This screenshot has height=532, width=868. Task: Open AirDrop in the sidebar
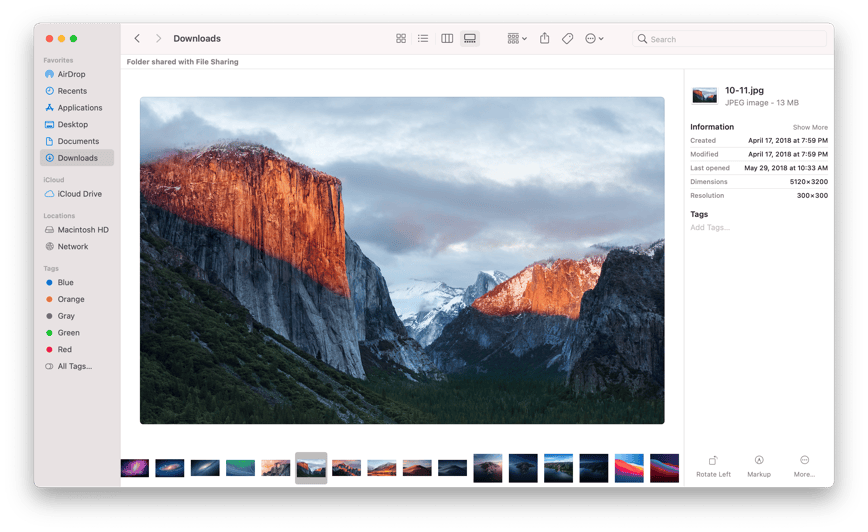tap(77, 74)
